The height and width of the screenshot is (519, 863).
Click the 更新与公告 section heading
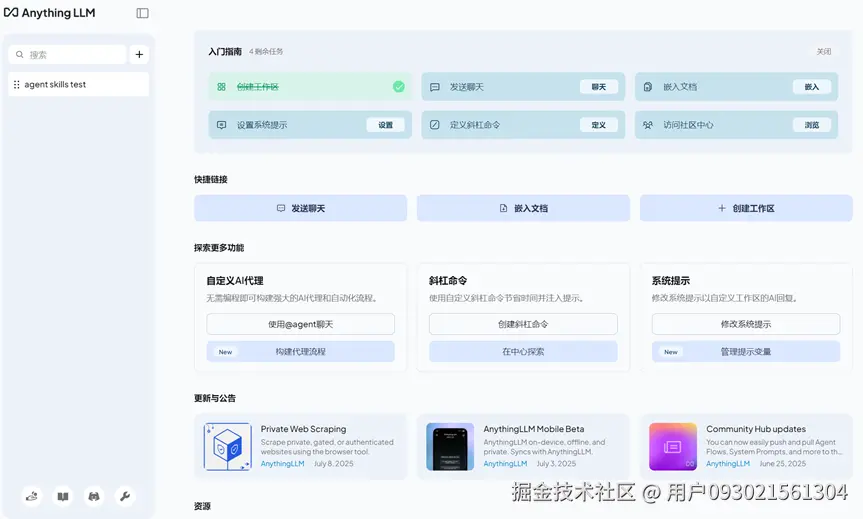(215, 398)
